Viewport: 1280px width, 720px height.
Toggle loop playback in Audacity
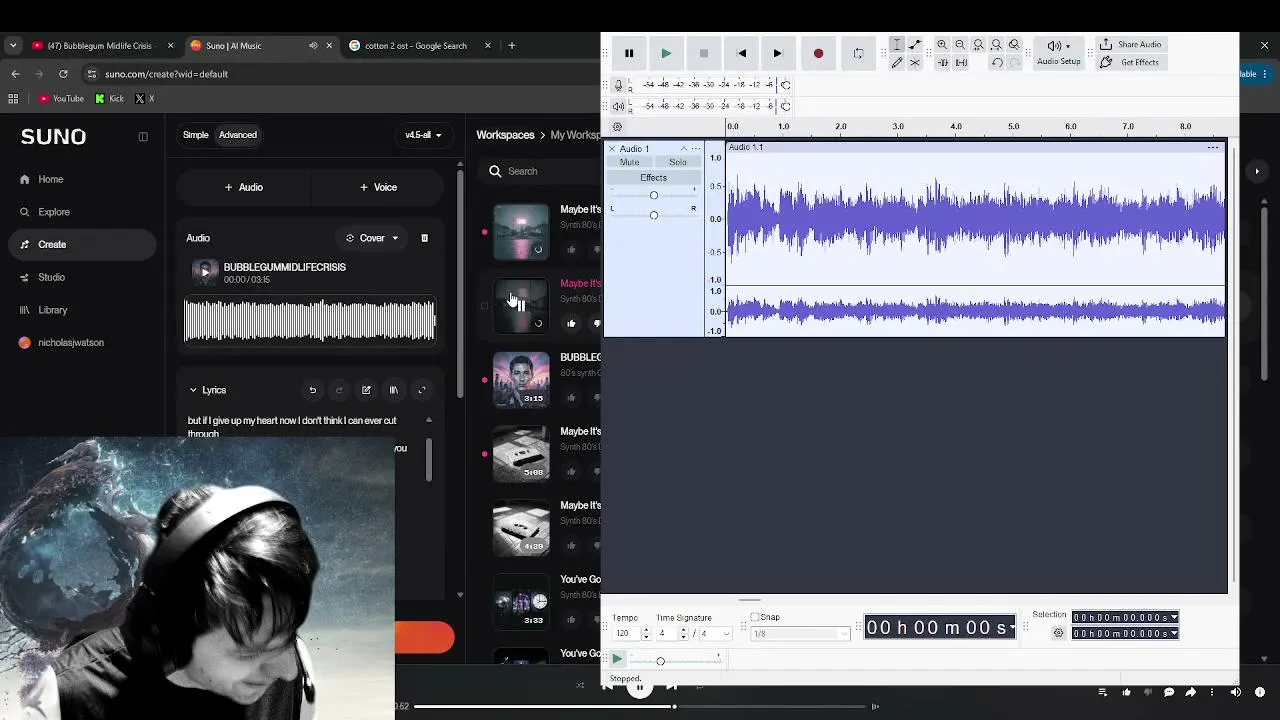[x=858, y=54]
